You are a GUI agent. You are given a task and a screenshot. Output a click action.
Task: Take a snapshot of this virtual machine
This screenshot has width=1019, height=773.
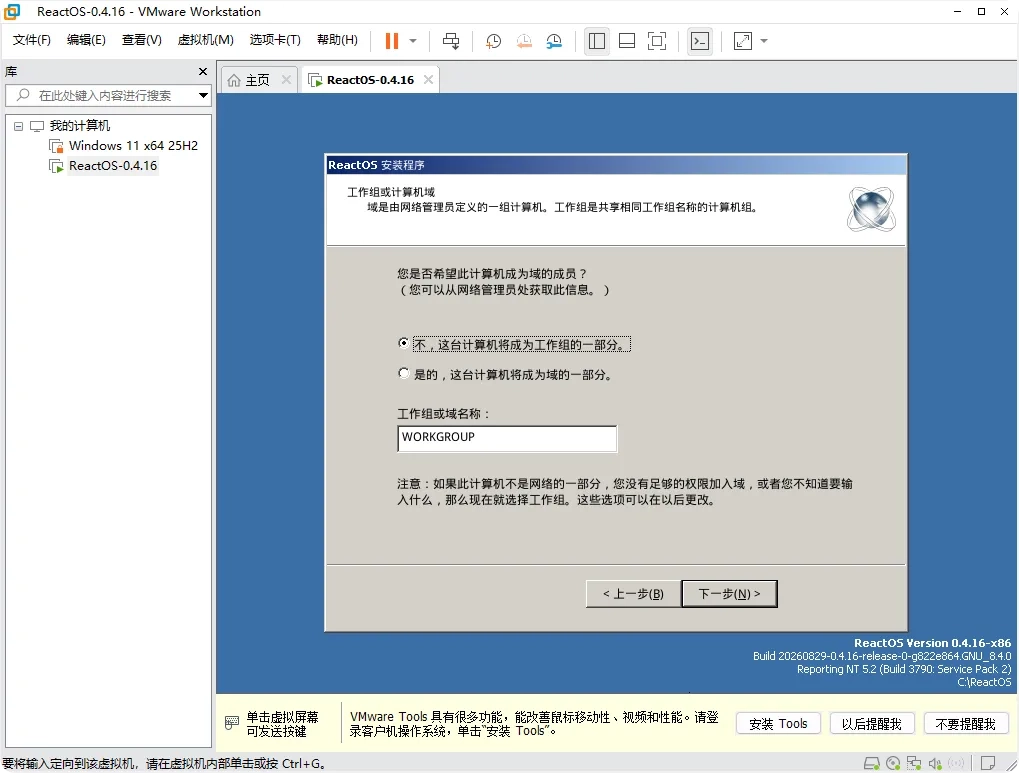tap(493, 41)
